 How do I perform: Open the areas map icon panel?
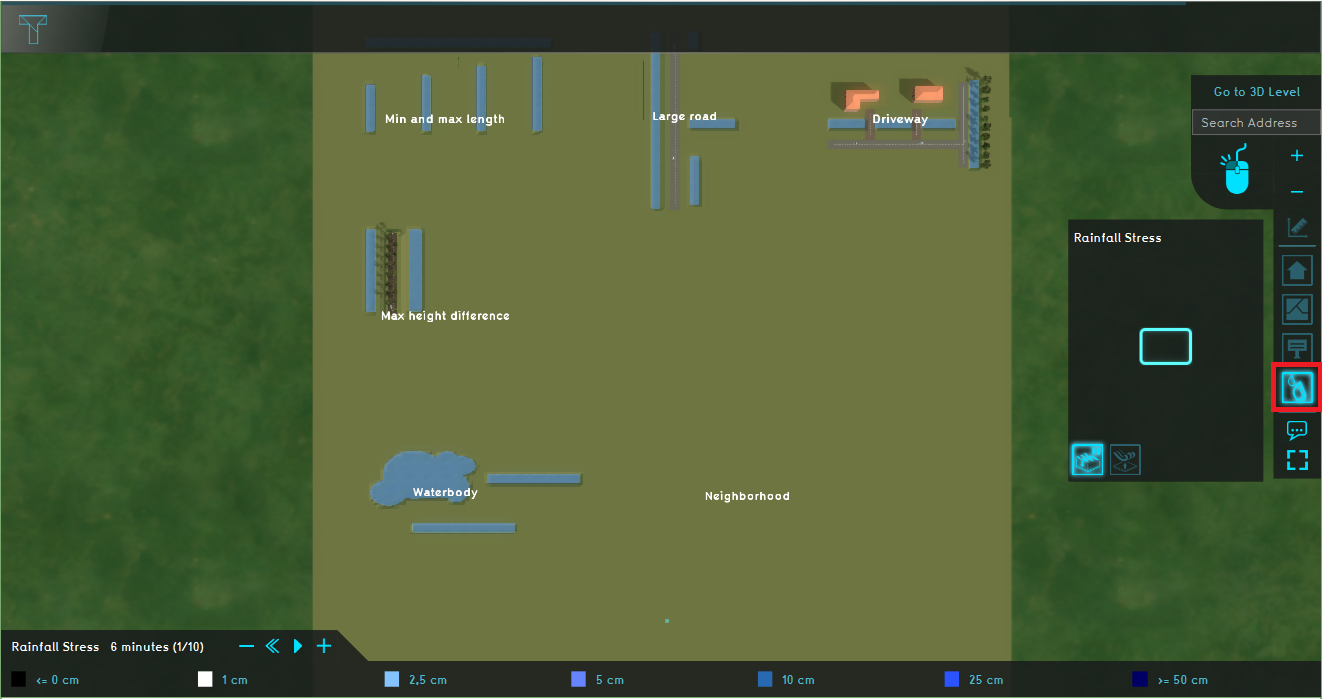1297,310
